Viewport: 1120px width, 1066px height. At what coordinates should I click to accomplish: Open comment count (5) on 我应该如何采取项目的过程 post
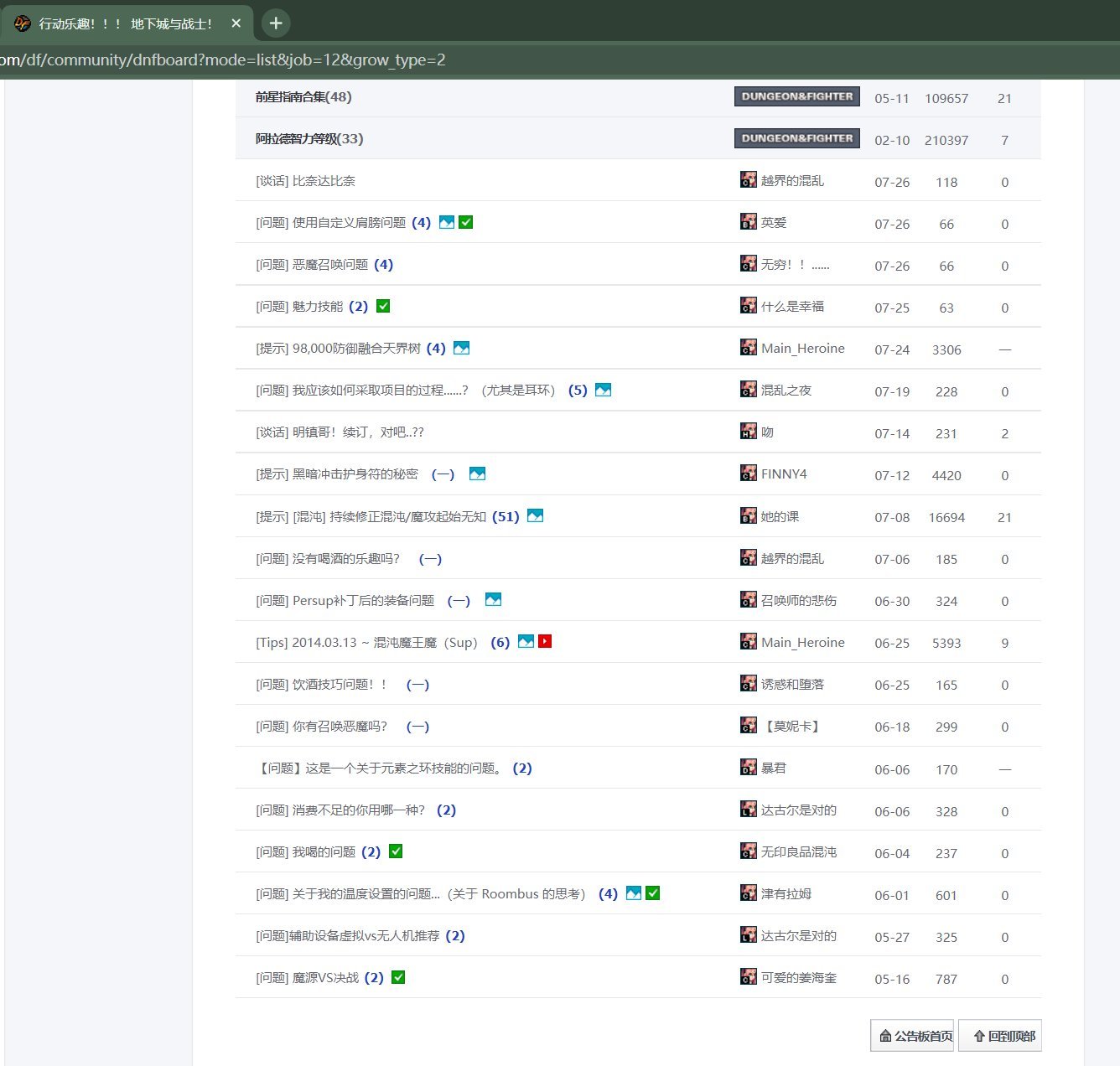click(x=578, y=391)
